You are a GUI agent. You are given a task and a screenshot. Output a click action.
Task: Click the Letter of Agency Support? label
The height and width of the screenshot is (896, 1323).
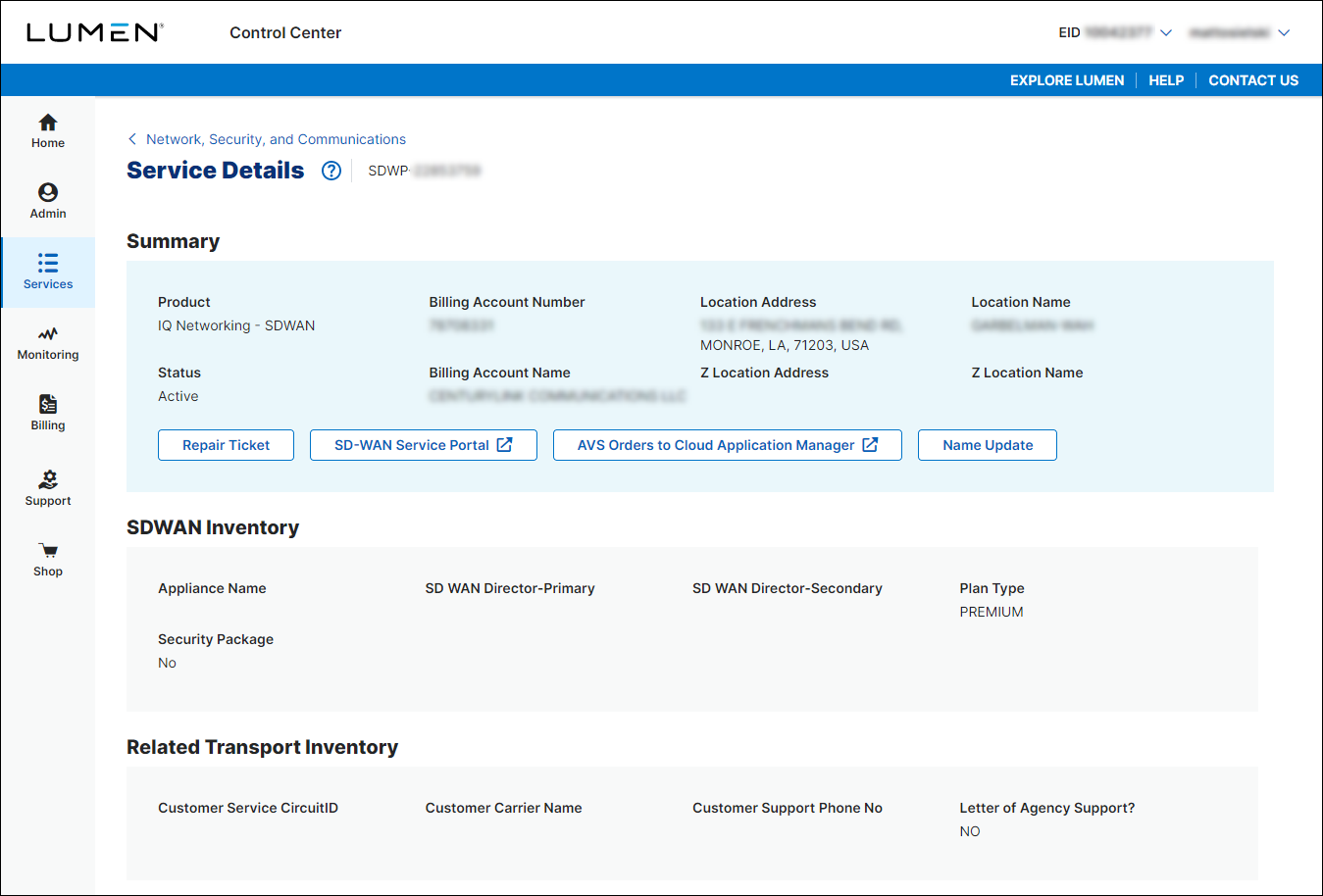(1047, 808)
